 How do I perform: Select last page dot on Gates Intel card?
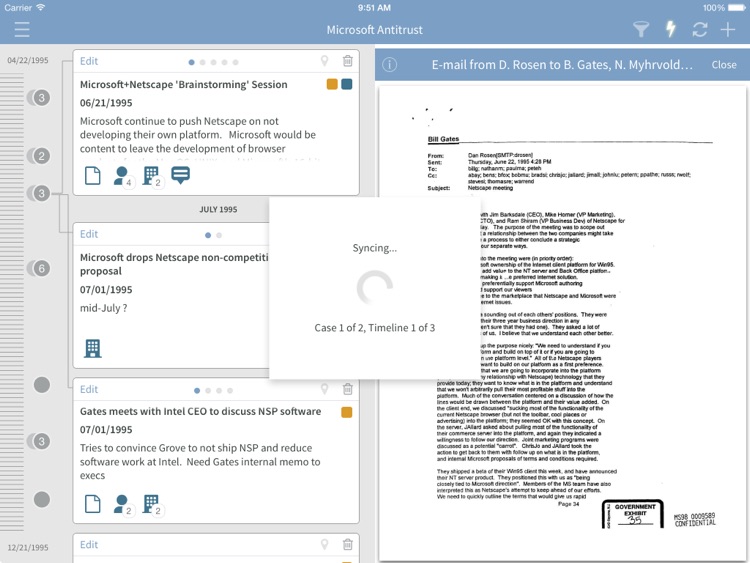tap(230, 390)
